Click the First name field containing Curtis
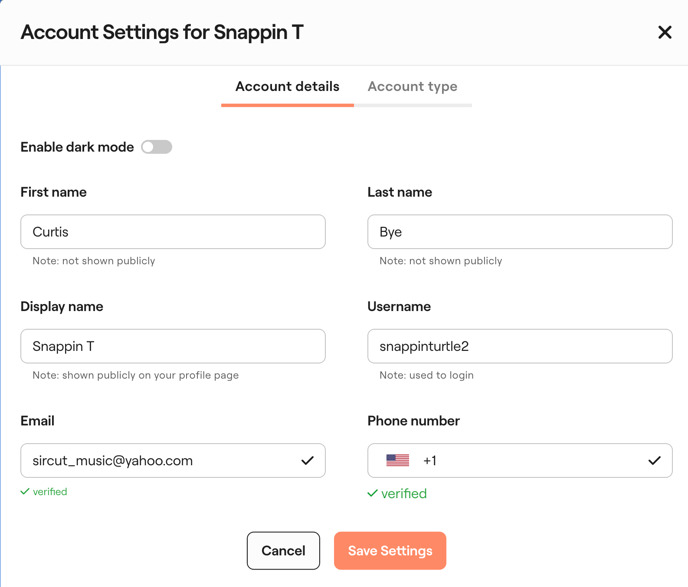 coord(173,232)
